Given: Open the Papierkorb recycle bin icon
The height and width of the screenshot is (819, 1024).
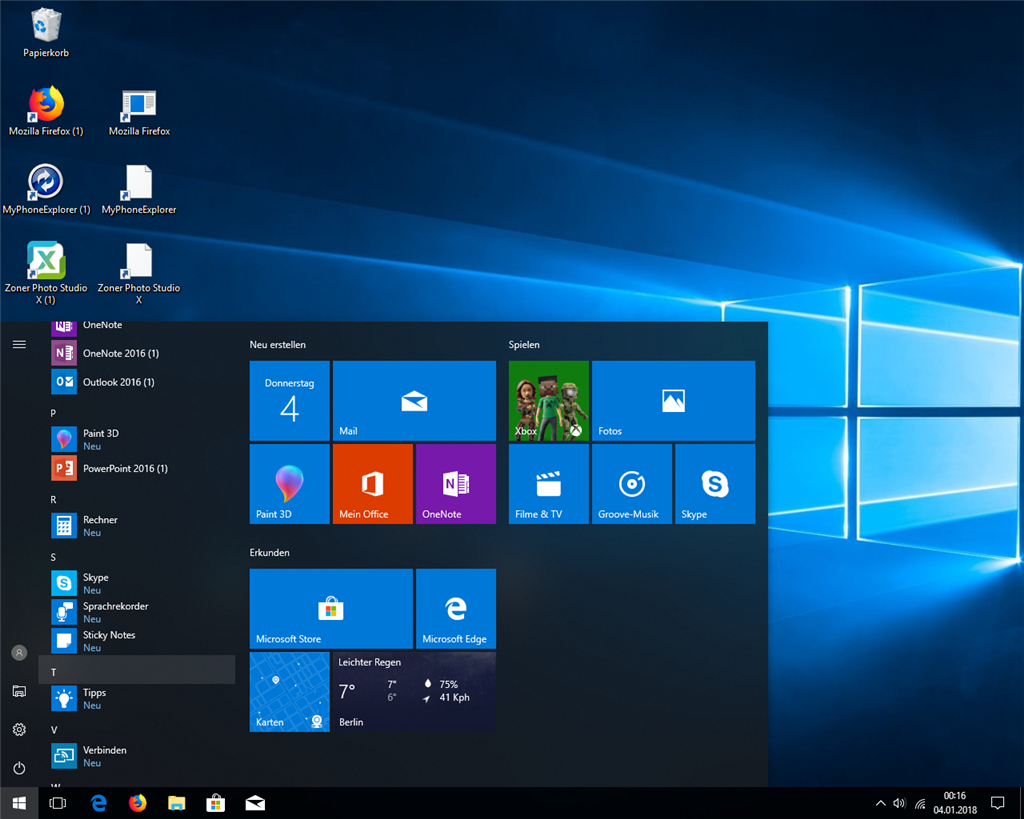Looking at the screenshot, I should (46, 33).
